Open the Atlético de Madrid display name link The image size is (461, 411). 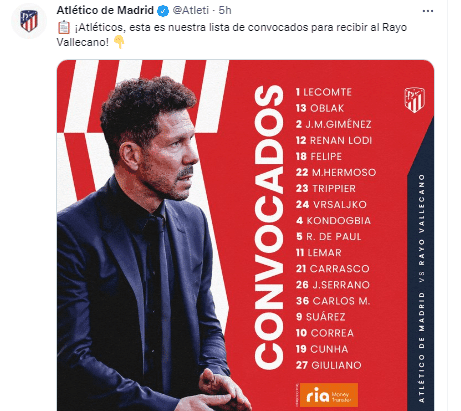click(105, 11)
